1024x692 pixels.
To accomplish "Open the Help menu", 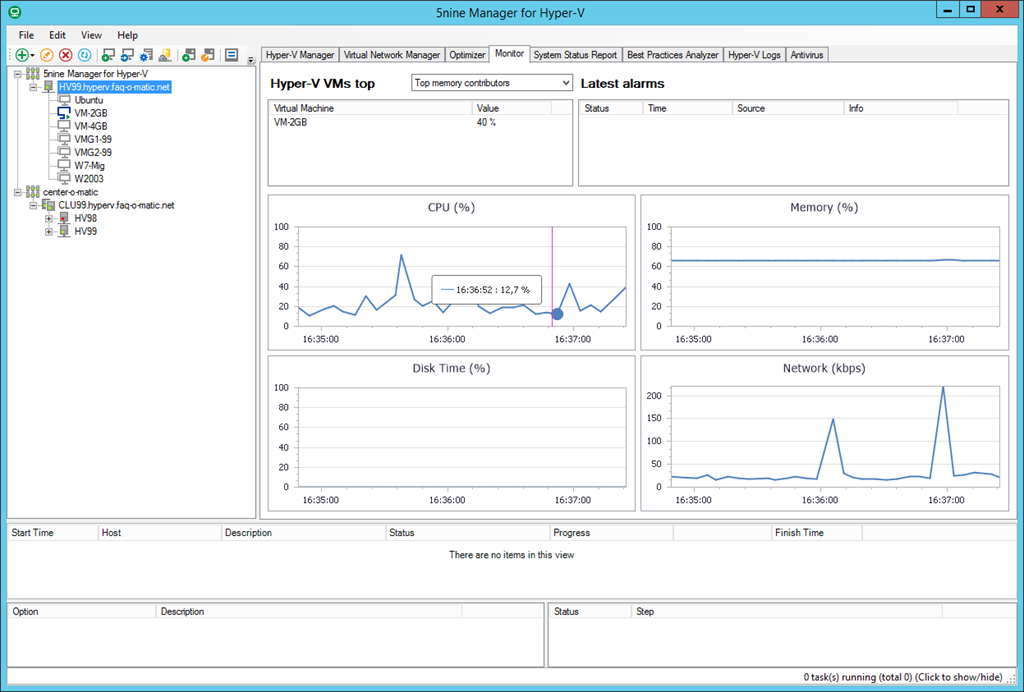I will click(x=127, y=35).
